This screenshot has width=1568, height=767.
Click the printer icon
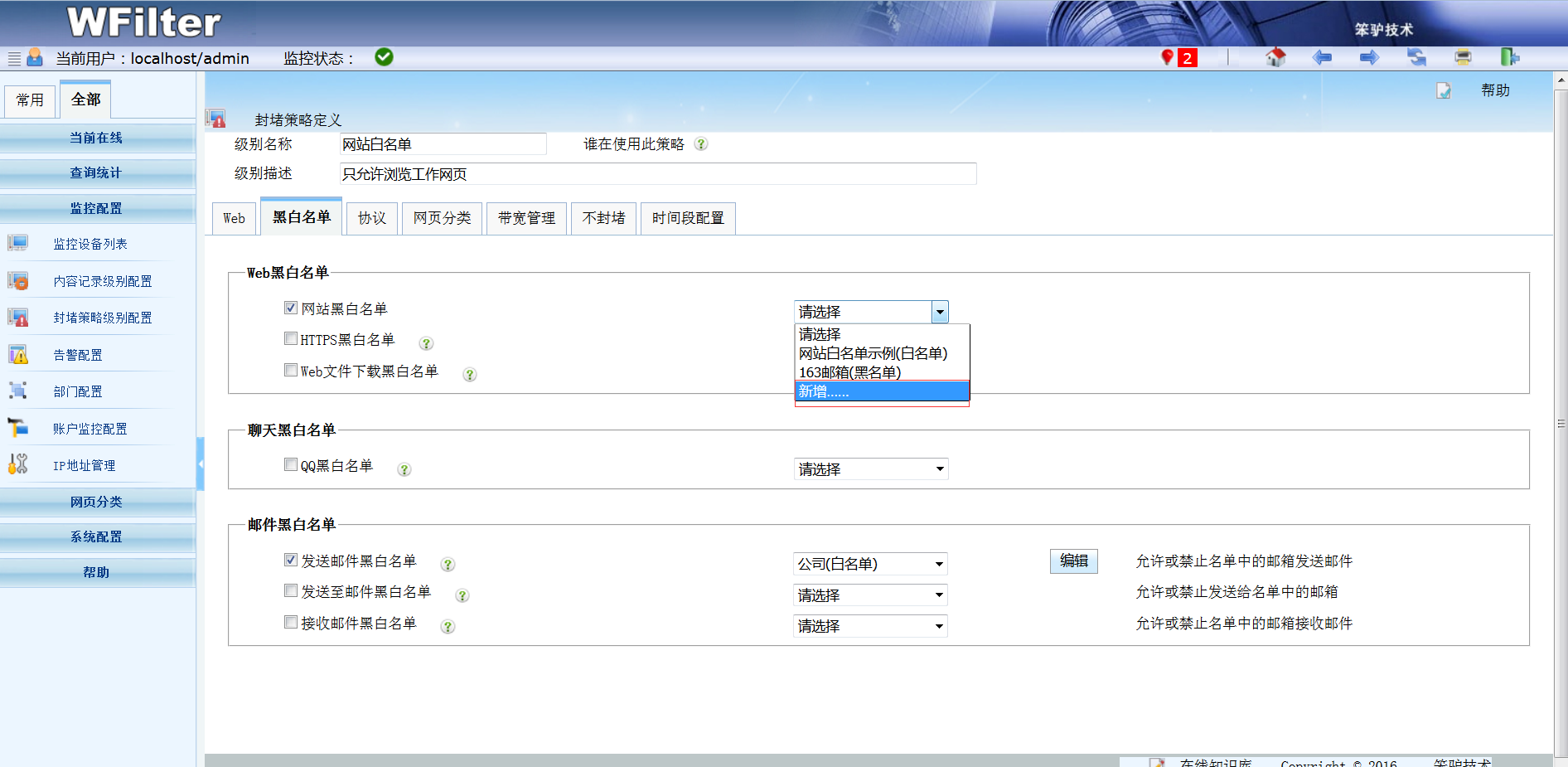click(x=1463, y=57)
